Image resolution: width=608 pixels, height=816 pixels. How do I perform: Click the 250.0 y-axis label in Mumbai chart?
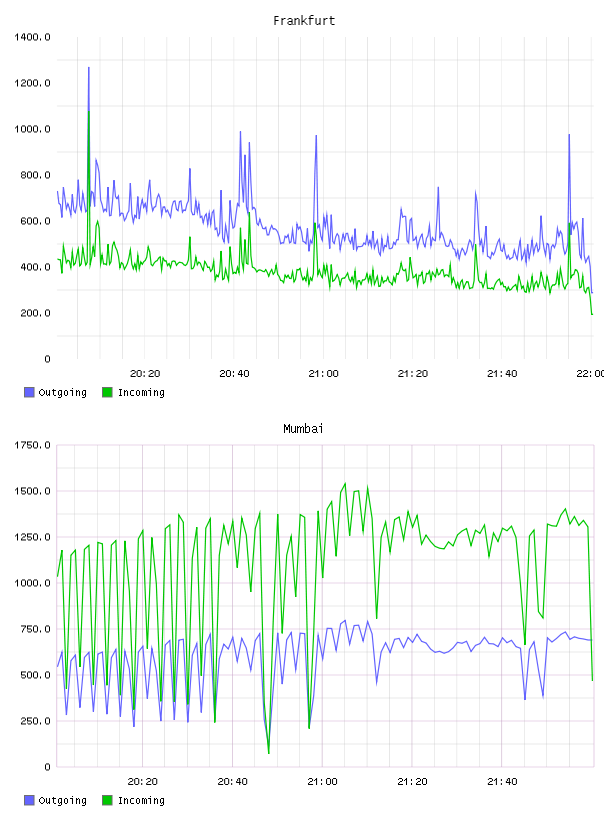[x=35, y=721]
